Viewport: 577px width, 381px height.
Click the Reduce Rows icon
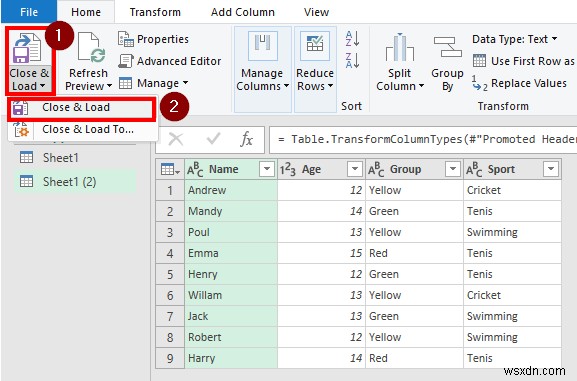pyautogui.click(x=315, y=46)
